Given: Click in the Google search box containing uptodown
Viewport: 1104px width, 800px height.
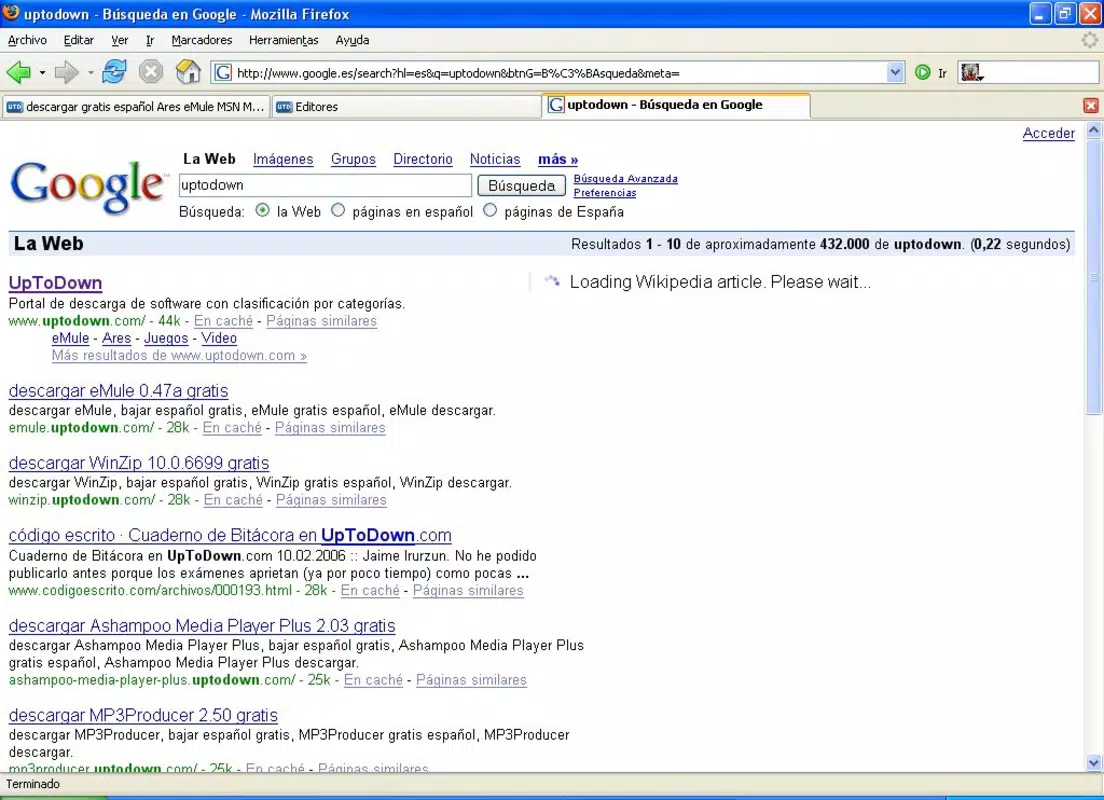Looking at the screenshot, I should tap(325, 185).
